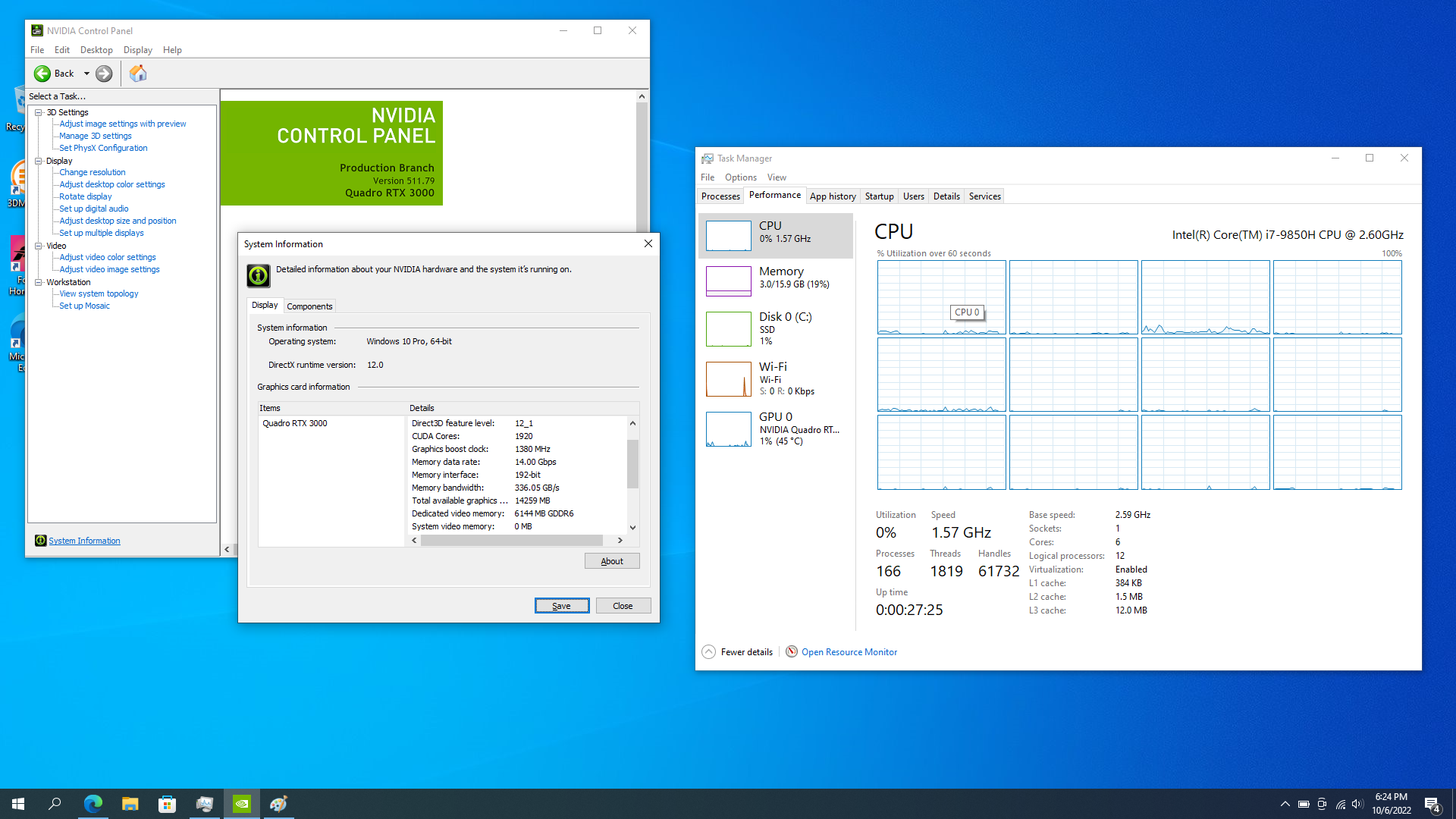The image size is (1456, 819).
Task: Open the NVIDIA Desktop menu
Action: pos(96,50)
